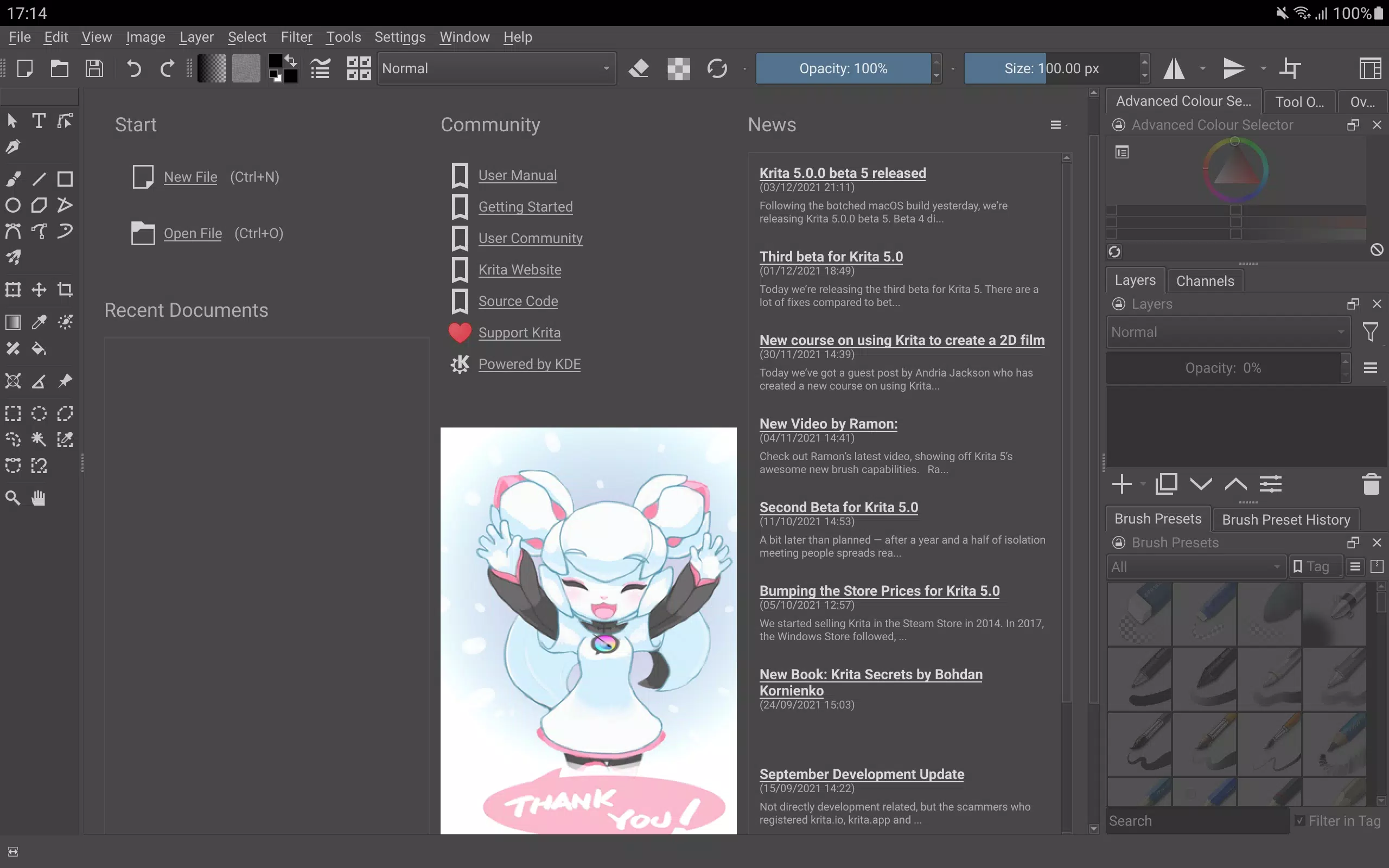Select the Rectangle selection tool

(13, 413)
